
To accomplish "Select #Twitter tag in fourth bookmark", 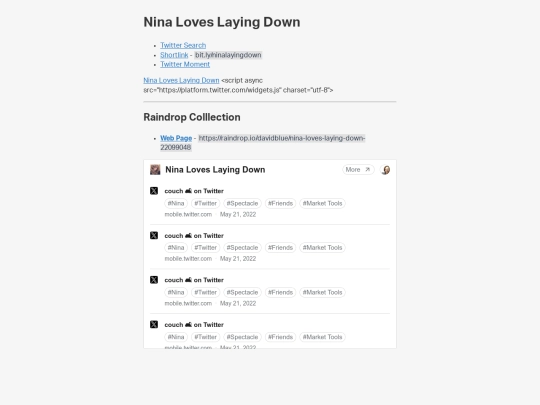I will (x=206, y=337).
